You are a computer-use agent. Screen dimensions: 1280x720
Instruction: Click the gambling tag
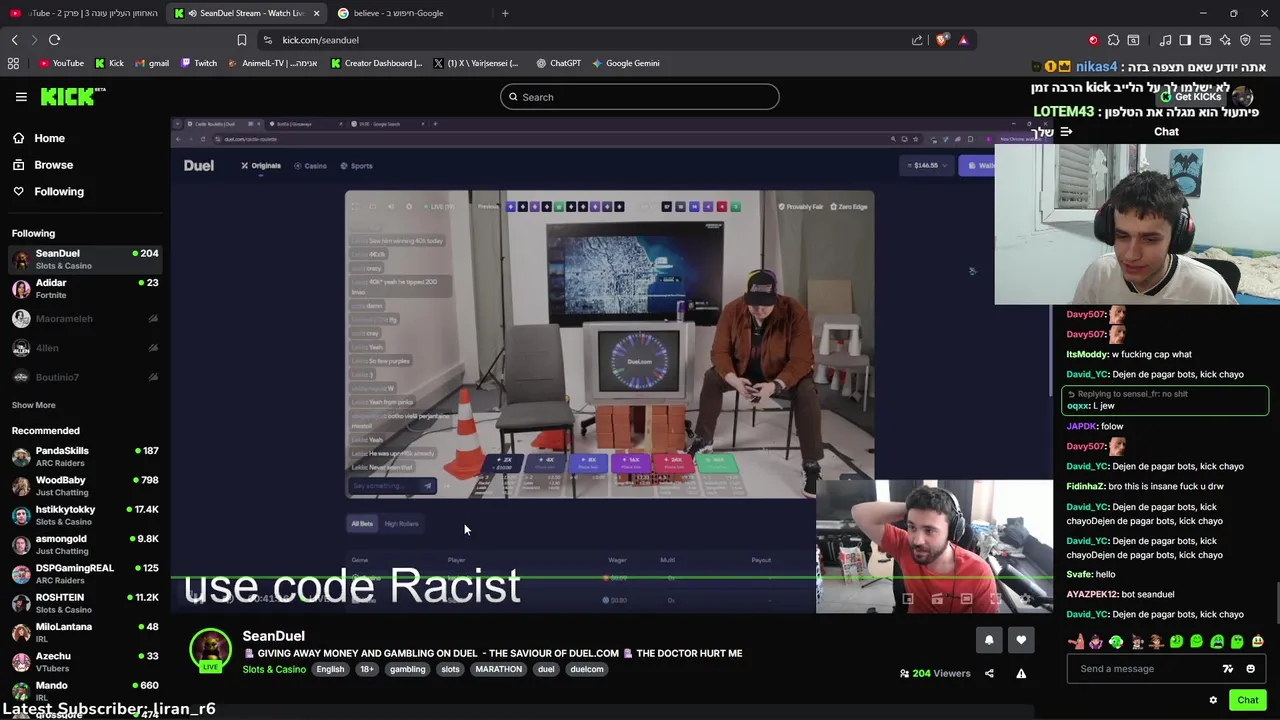coord(407,669)
